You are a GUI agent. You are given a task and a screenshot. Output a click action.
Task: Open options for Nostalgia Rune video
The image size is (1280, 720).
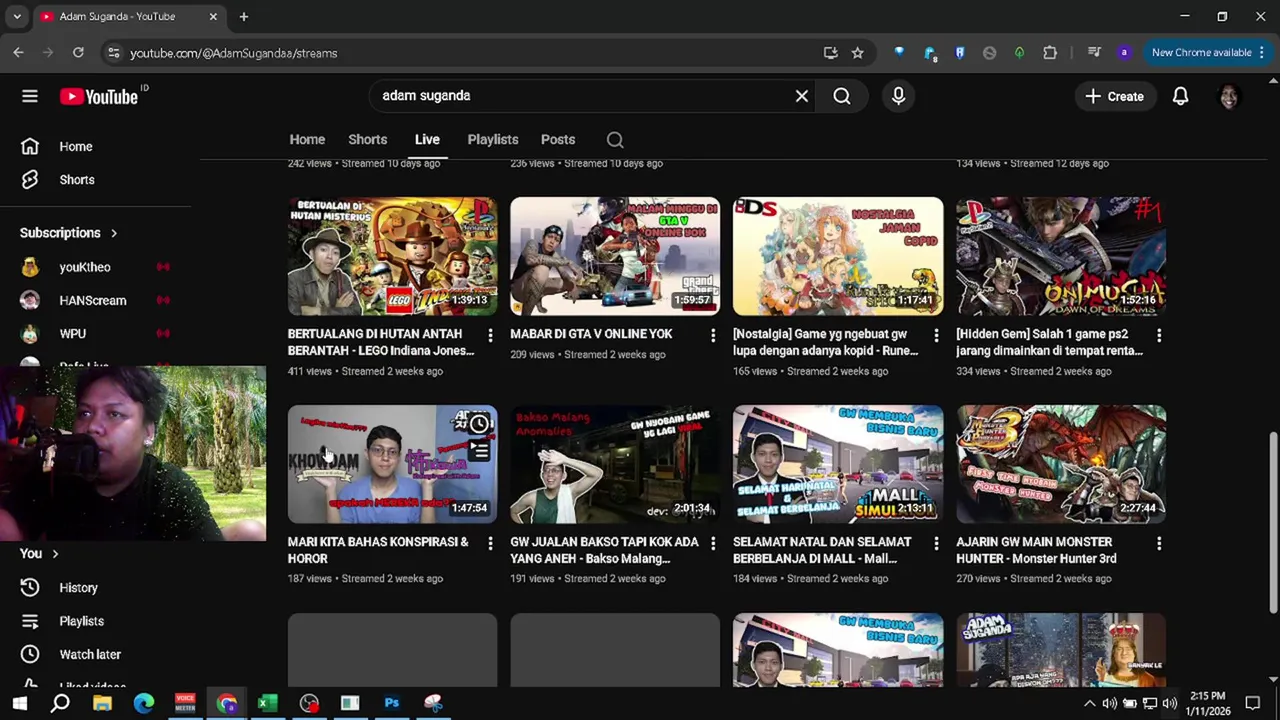tap(936, 335)
